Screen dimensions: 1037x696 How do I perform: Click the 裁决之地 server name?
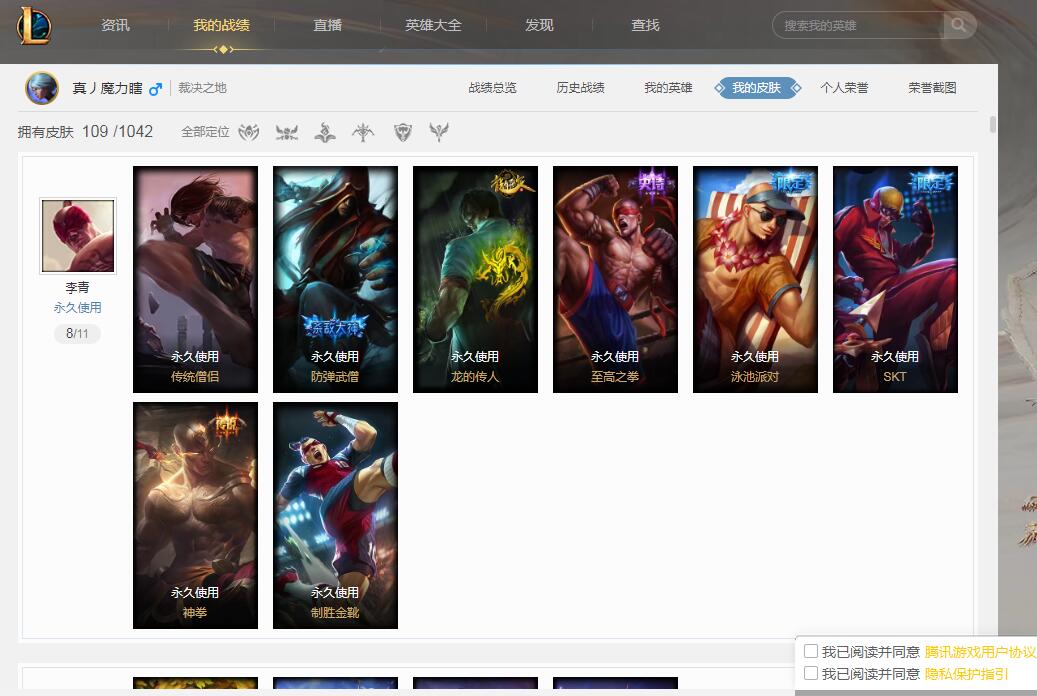[x=202, y=88]
